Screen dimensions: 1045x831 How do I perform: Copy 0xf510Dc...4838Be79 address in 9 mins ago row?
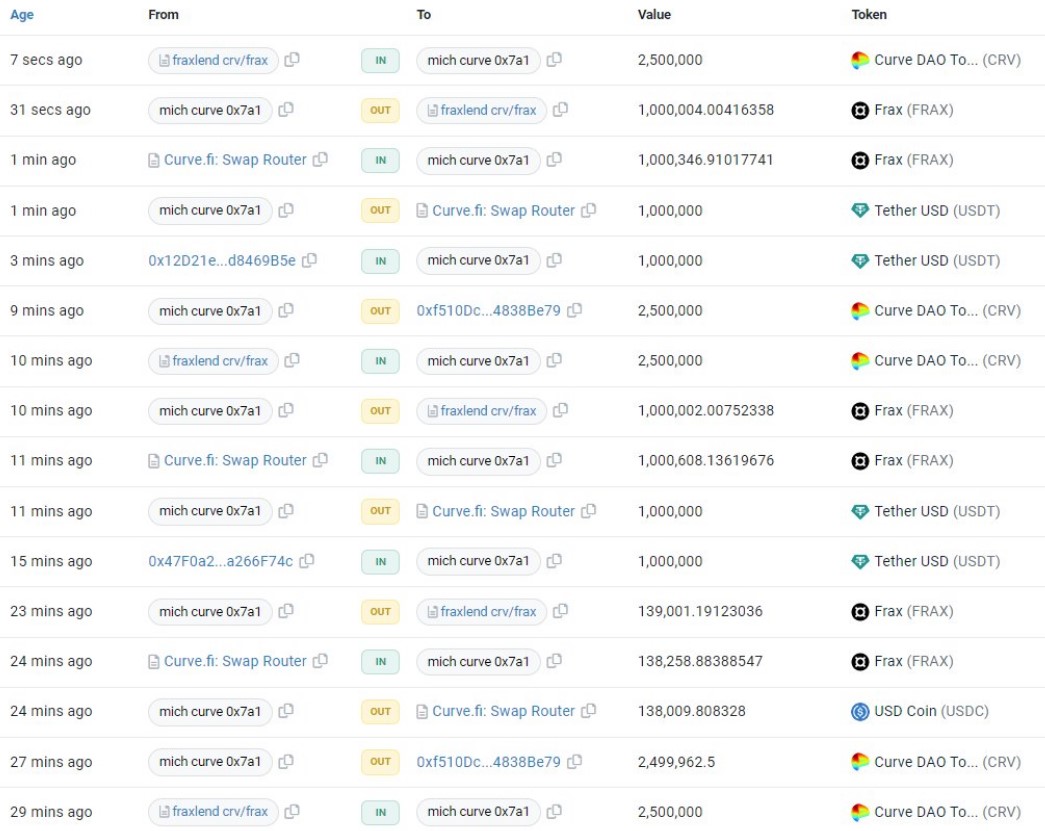pos(574,311)
